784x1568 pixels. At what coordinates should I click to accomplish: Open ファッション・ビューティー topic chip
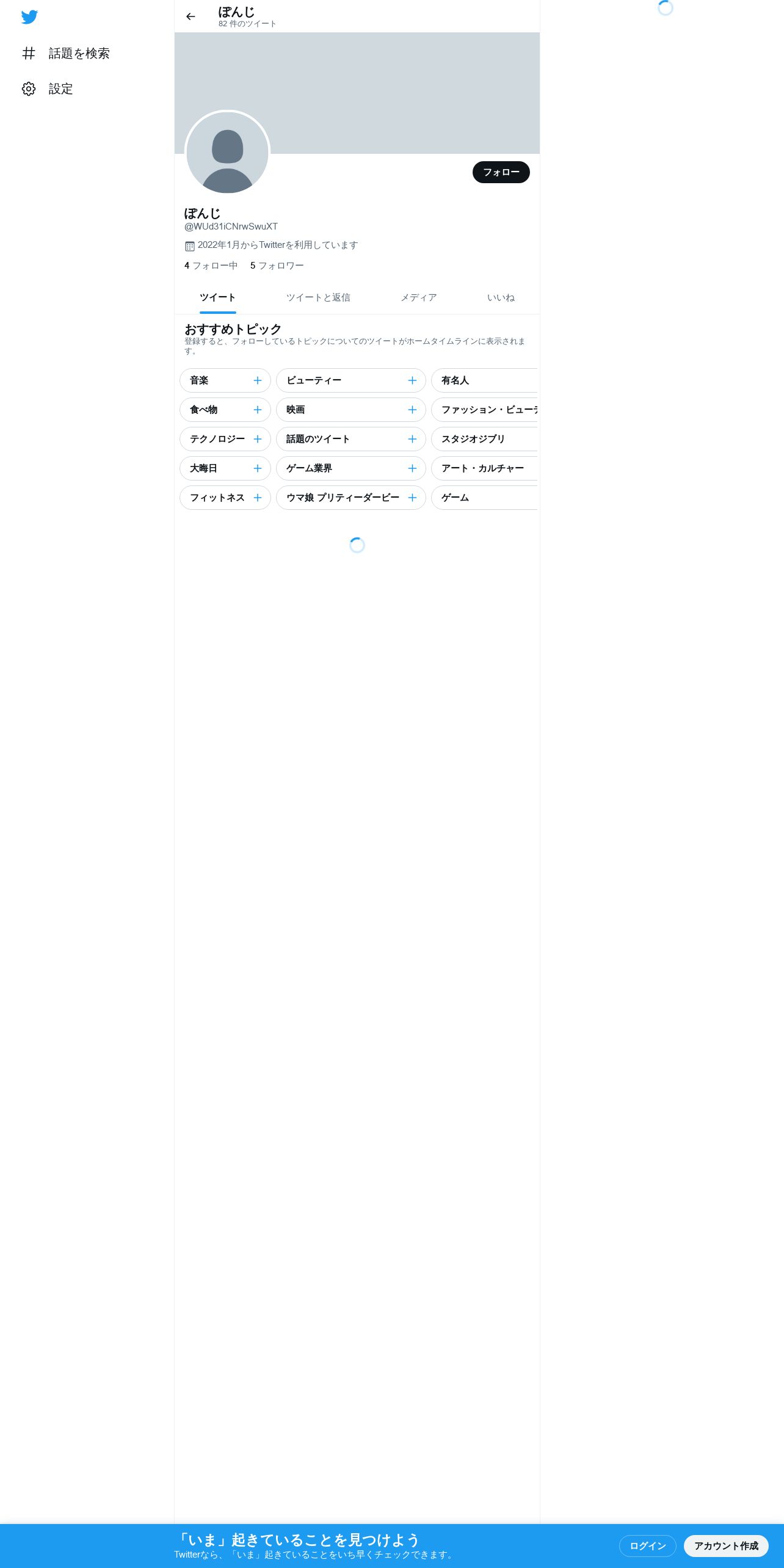[x=484, y=410]
